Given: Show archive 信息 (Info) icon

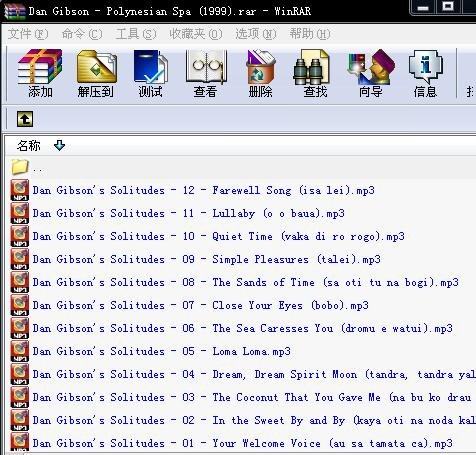Looking at the screenshot, I should pyautogui.click(x=425, y=73).
